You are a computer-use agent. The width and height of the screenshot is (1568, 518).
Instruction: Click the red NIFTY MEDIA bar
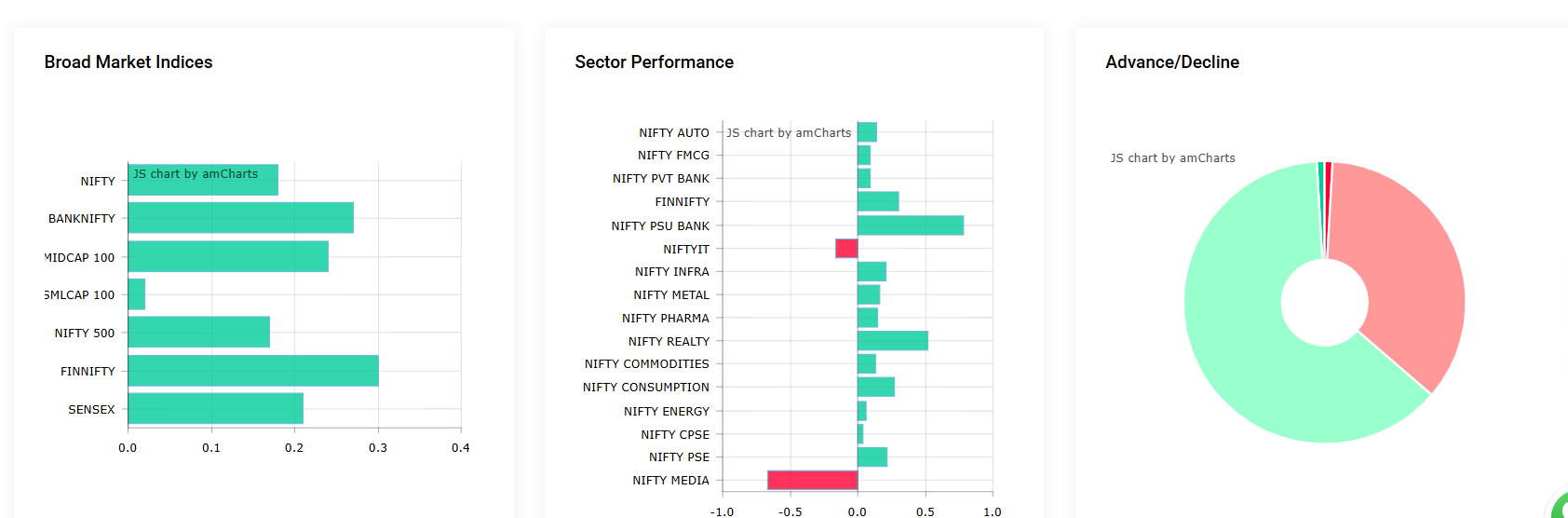click(x=812, y=480)
